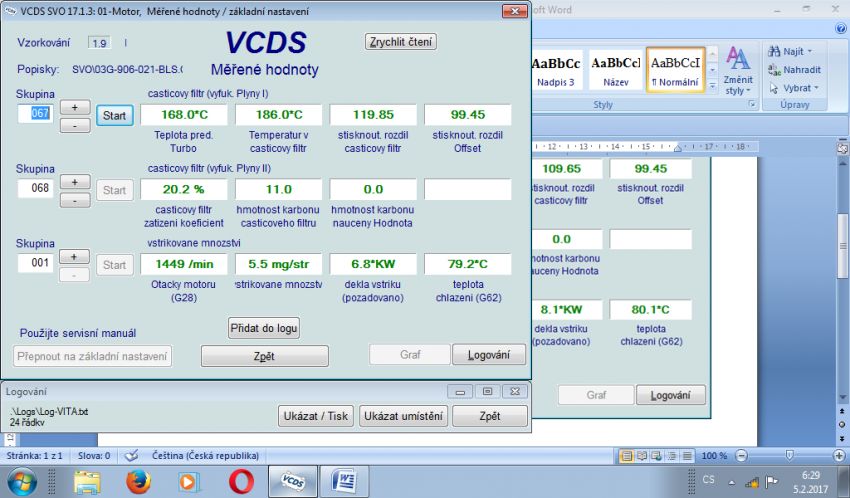Click Slova: 0 word count
The height and width of the screenshot is (498, 850).
(x=94, y=456)
